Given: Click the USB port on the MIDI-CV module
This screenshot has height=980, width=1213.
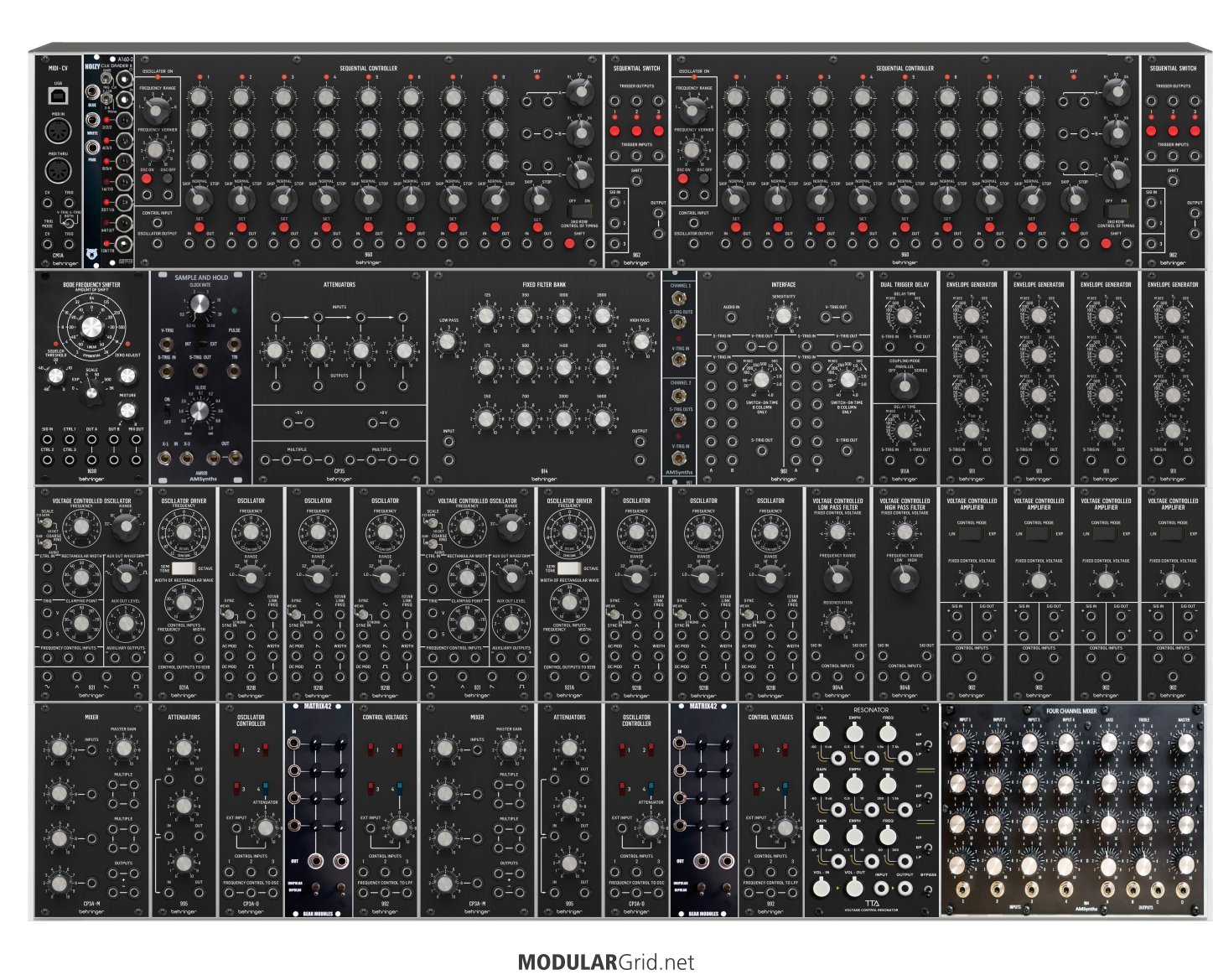Looking at the screenshot, I should (58, 97).
